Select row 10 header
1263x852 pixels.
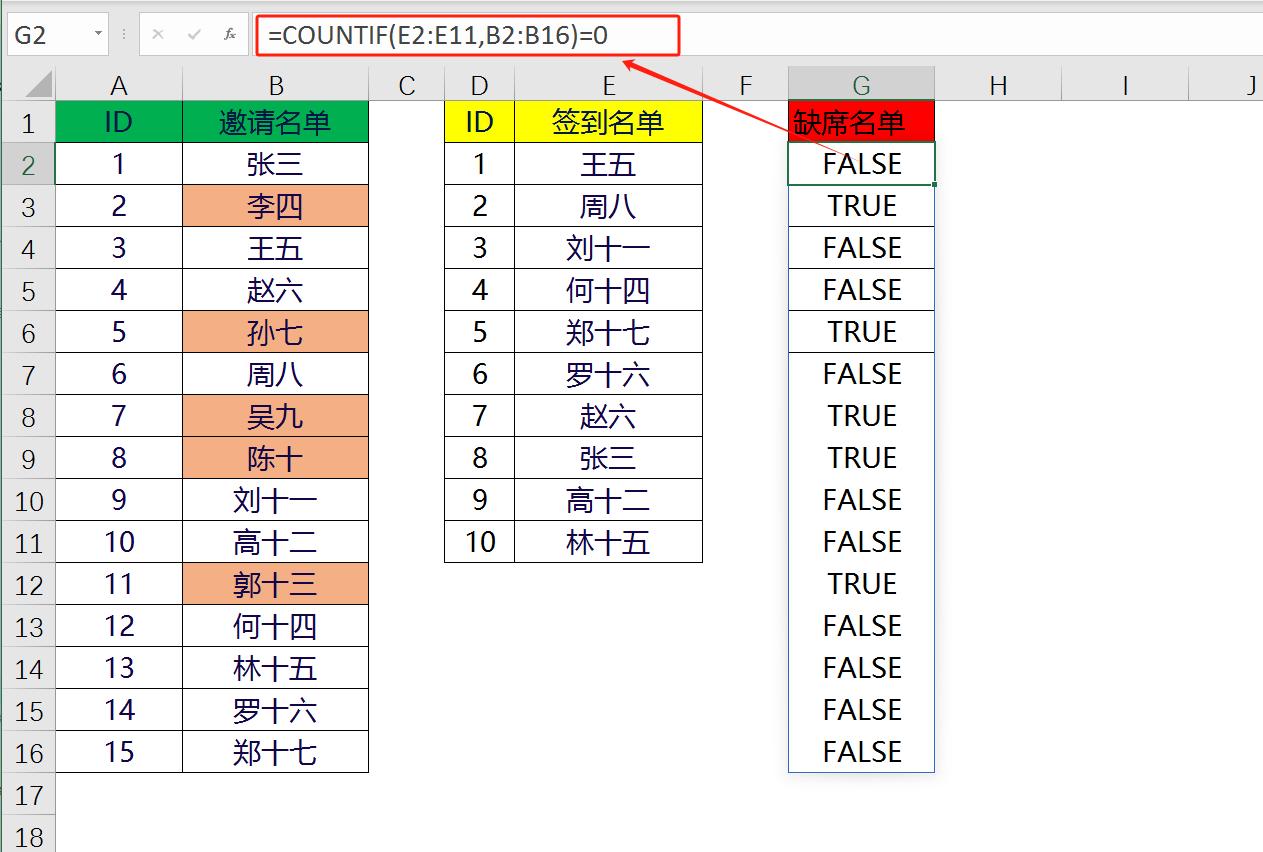[28, 500]
